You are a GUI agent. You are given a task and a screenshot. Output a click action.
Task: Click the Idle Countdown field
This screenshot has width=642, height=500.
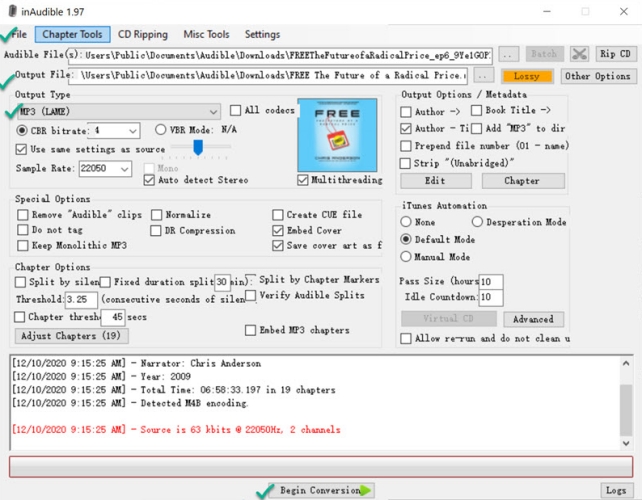[x=491, y=297]
